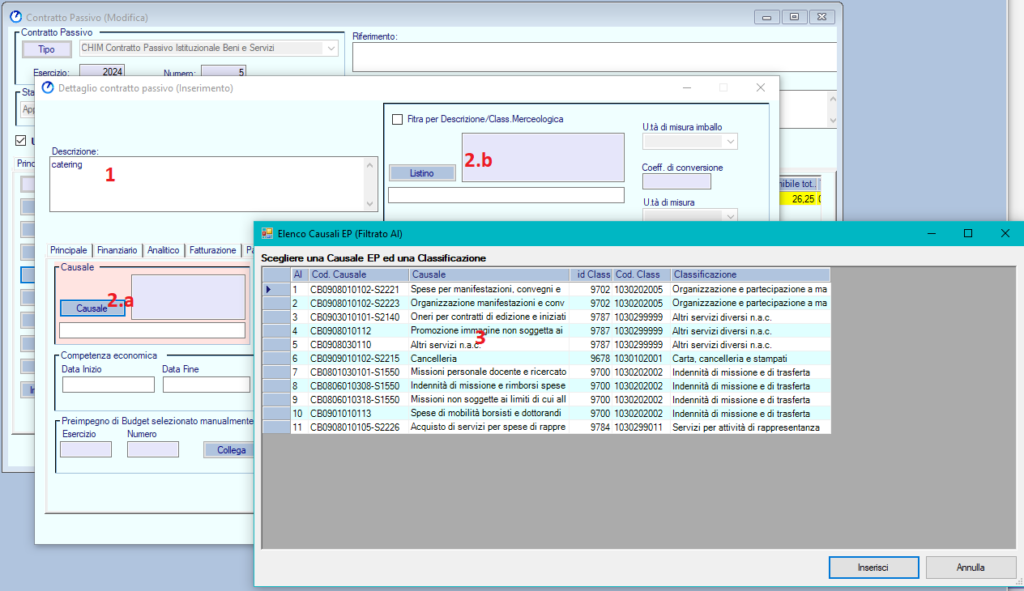
Task: Select code CB0908030110
Action: point(341,345)
